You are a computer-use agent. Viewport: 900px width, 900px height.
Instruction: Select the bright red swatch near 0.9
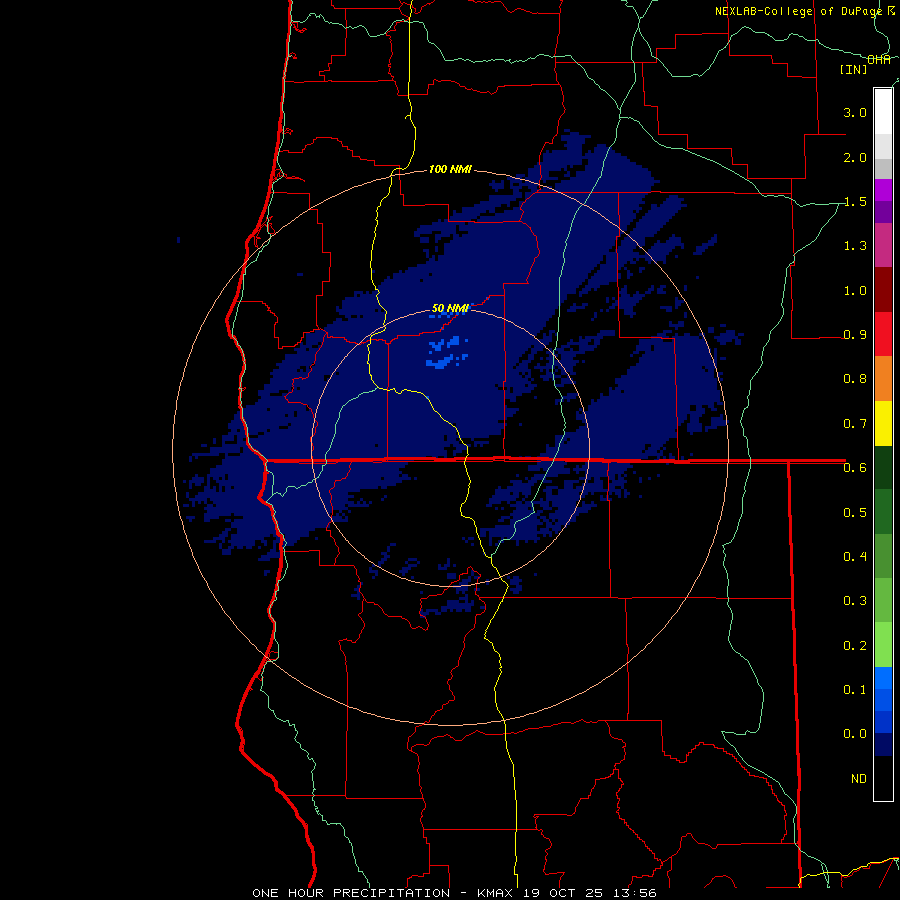coord(883,334)
